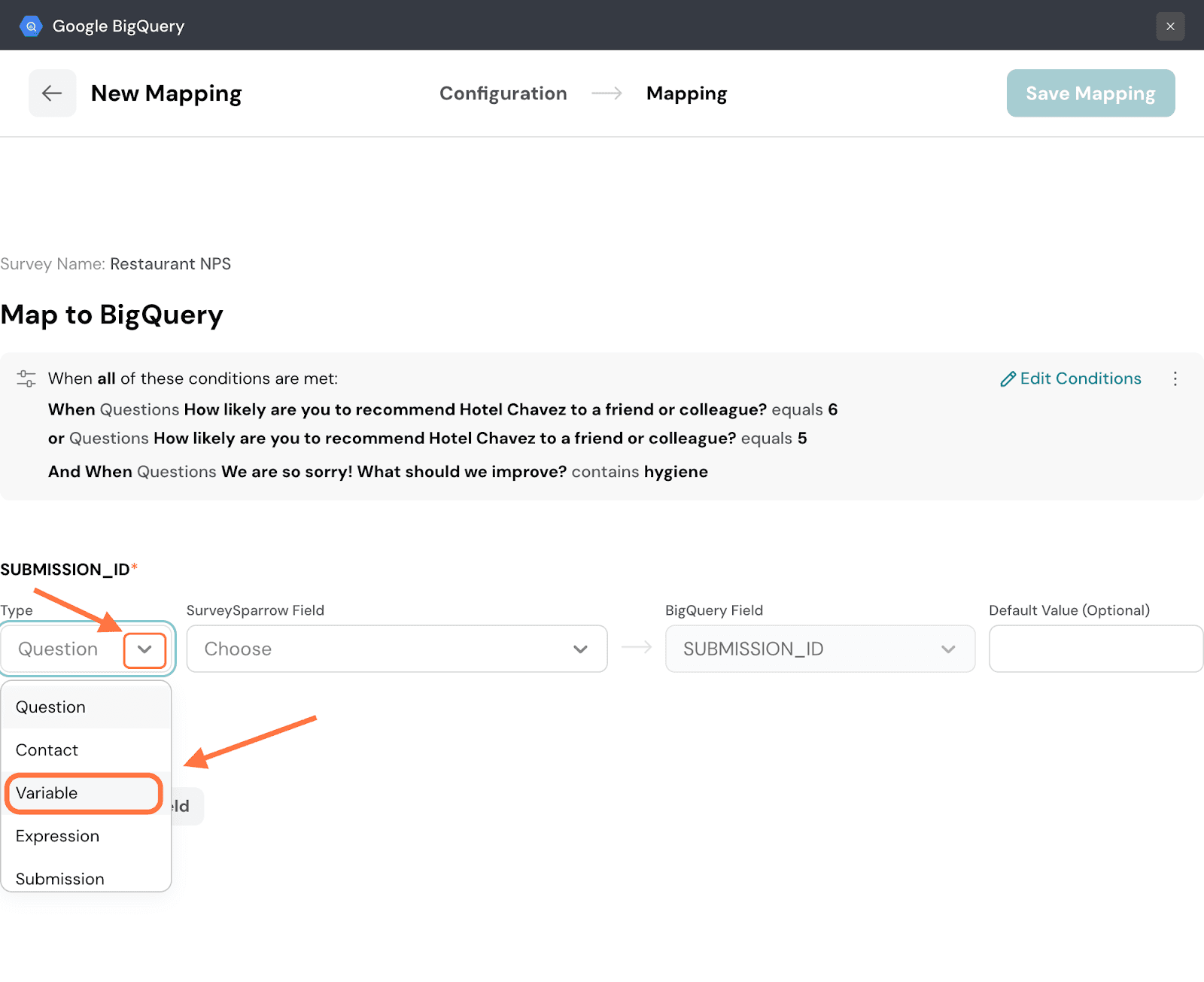The height and width of the screenshot is (982, 1204).
Task: Open the three-dot conditions options menu
Action: click(1175, 379)
